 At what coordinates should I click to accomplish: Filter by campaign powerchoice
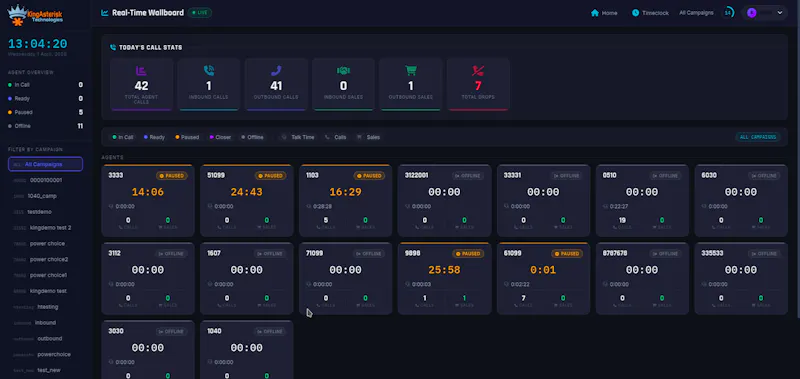tap(45, 354)
